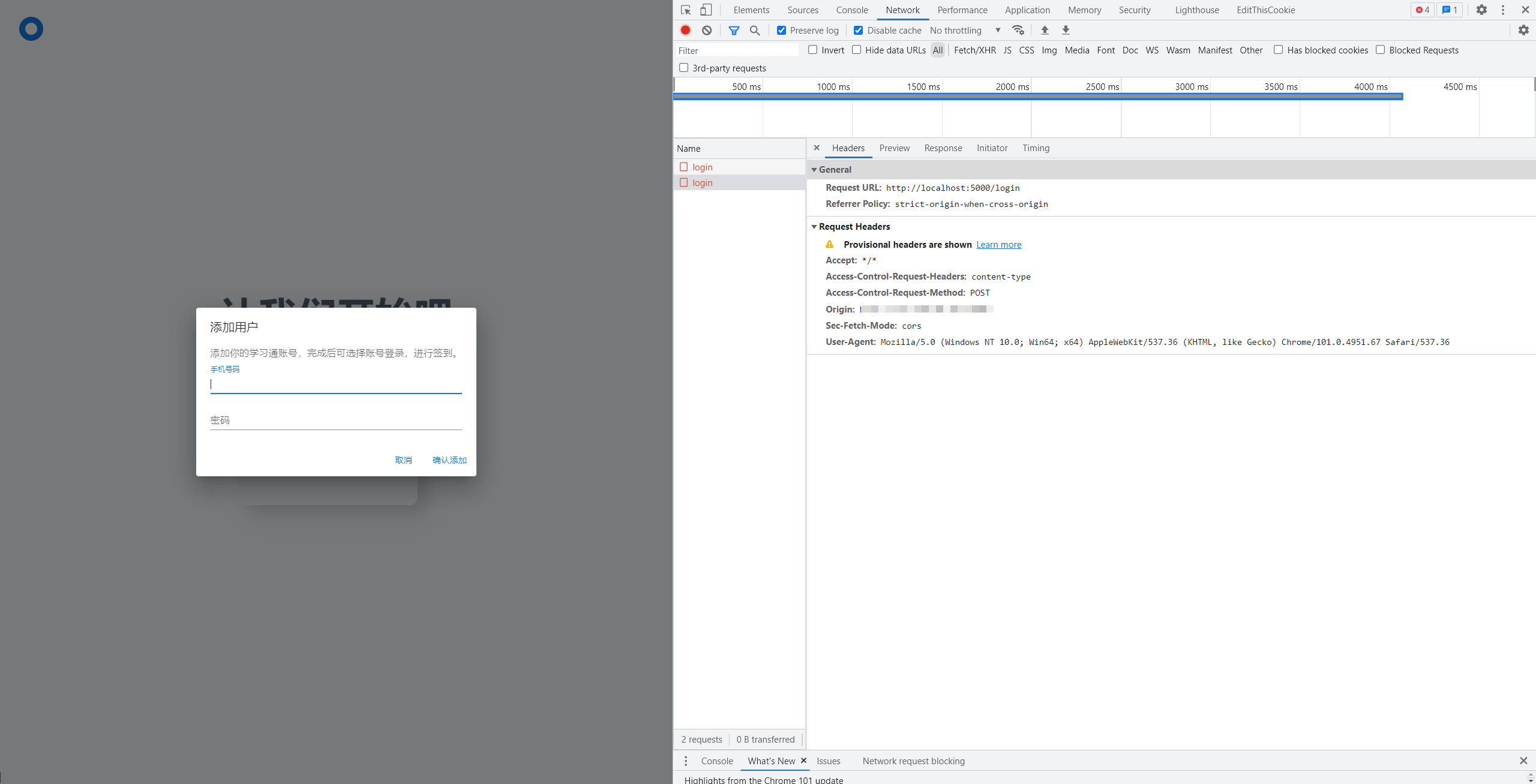Click the import HAR upload icon

tap(1045, 30)
